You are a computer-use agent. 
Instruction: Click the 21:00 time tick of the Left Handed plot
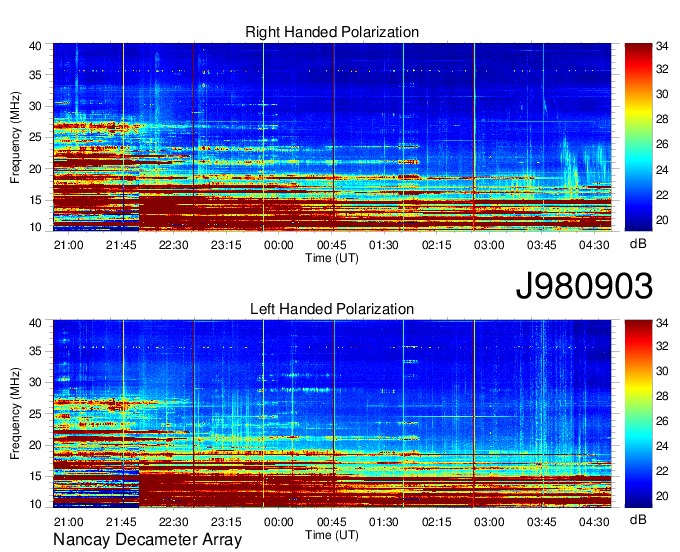(x=69, y=522)
